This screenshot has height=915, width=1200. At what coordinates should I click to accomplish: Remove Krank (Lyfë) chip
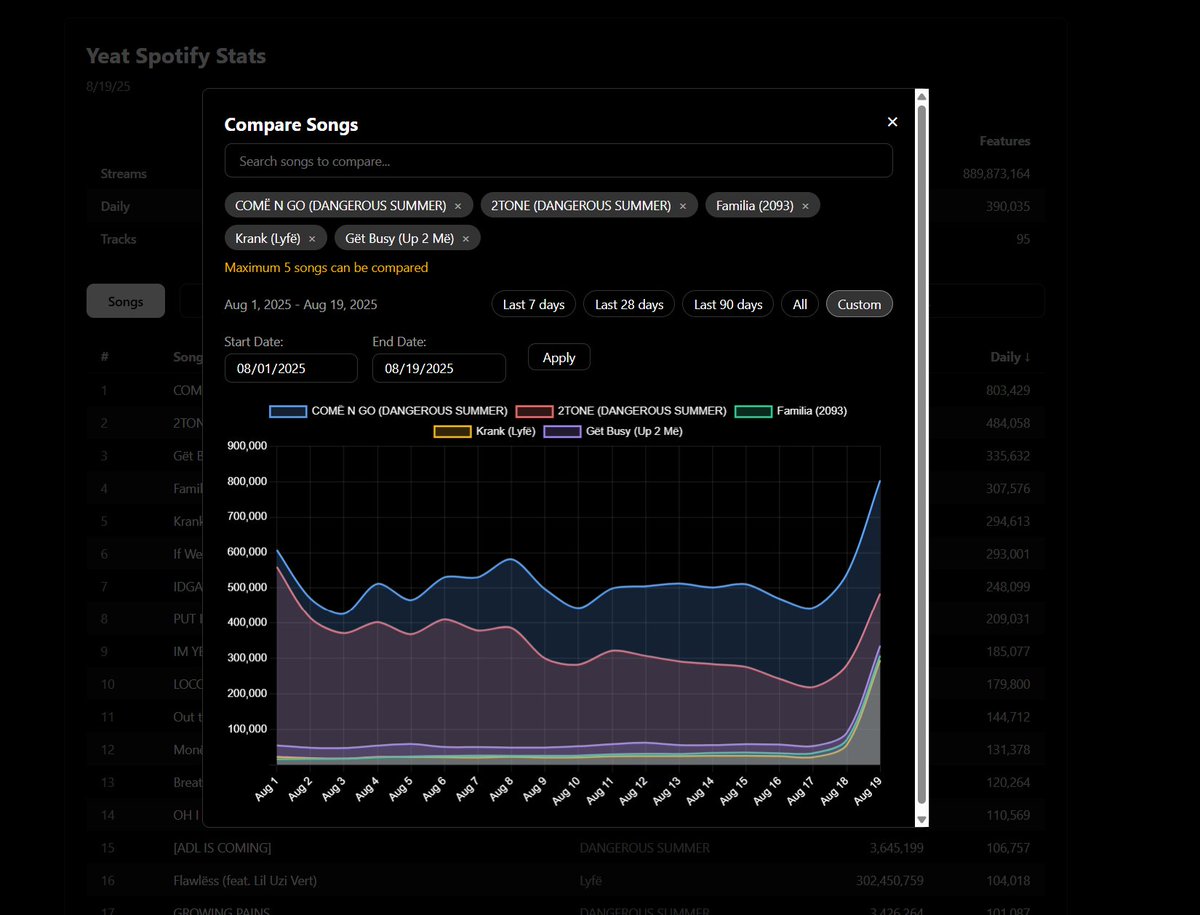coord(313,238)
